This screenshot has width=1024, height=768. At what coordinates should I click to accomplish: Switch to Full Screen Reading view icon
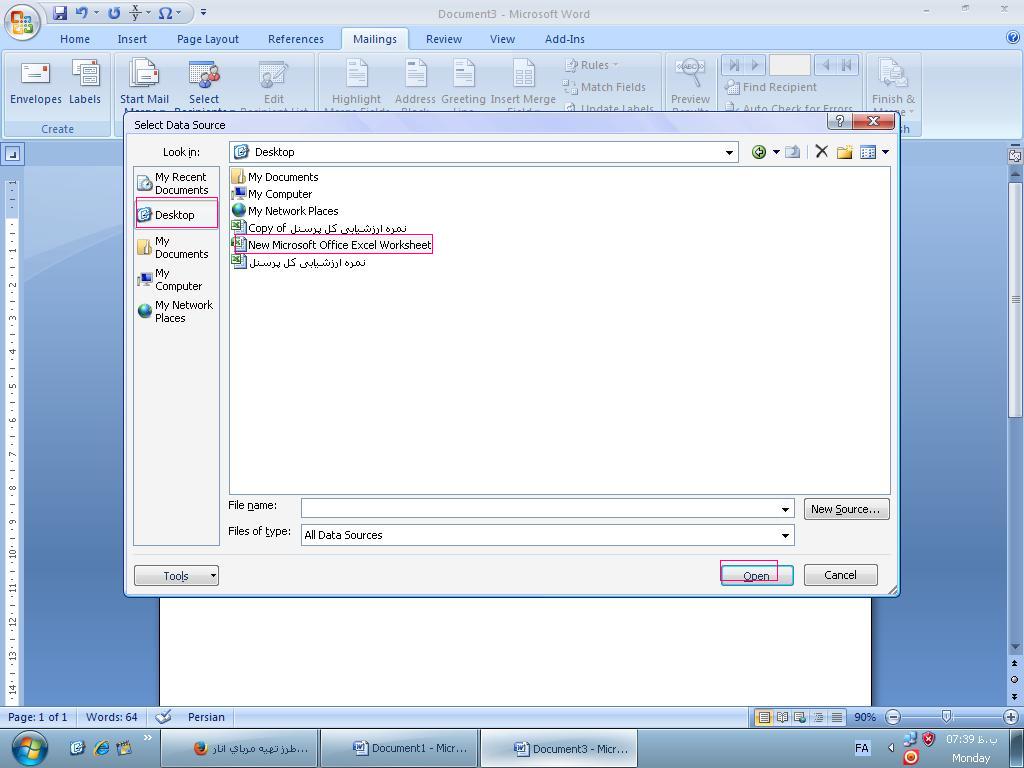[x=782, y=717]
